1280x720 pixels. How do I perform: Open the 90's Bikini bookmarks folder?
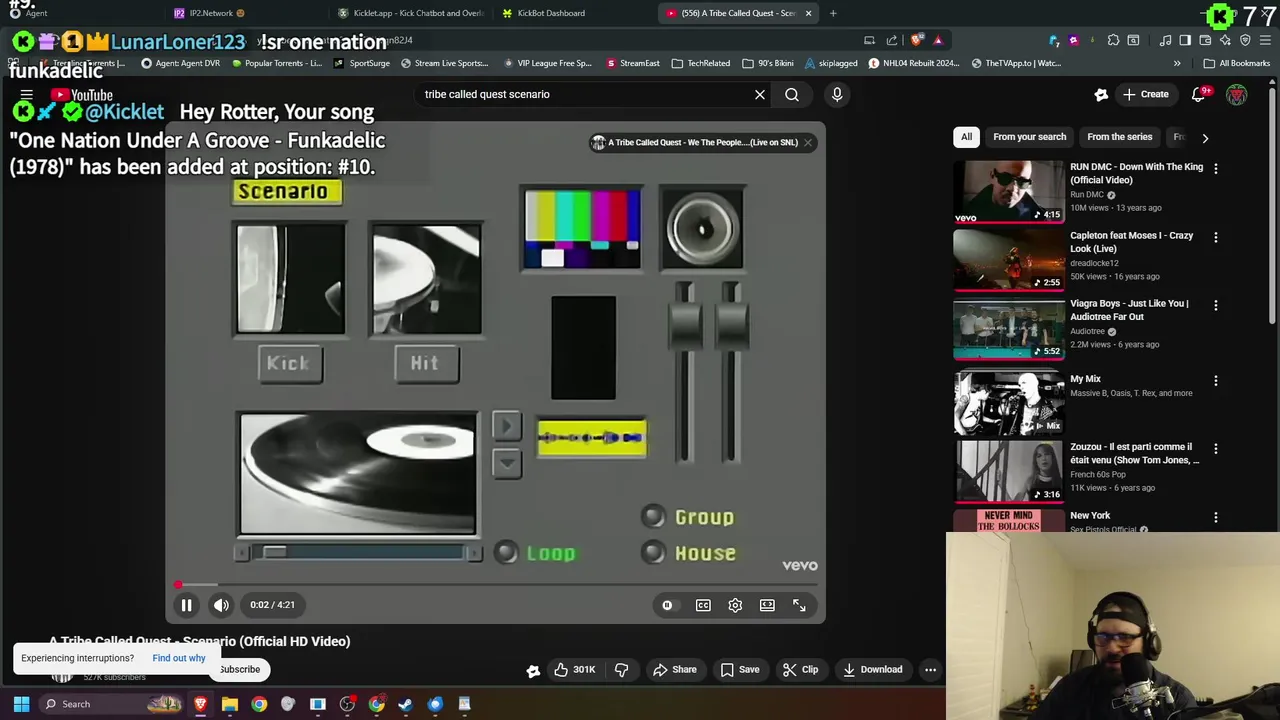pyautogui.click(x=768, y=63)
